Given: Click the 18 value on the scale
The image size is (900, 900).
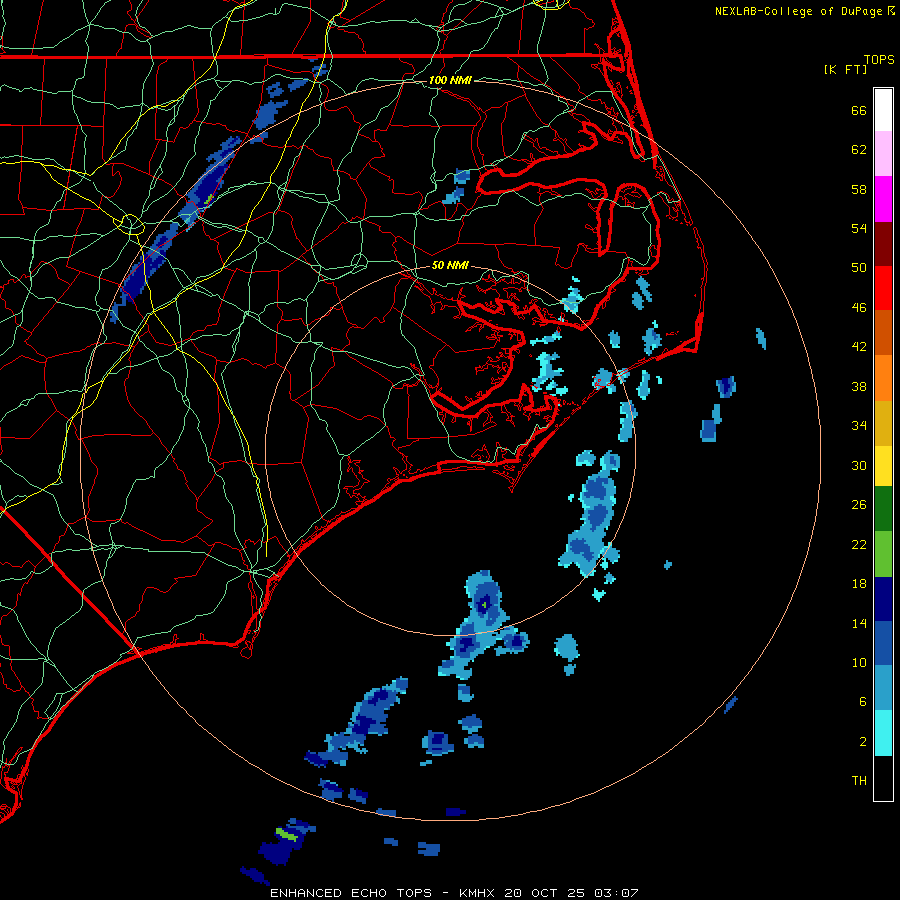Looking at the screenshot, I should (859, 584).
